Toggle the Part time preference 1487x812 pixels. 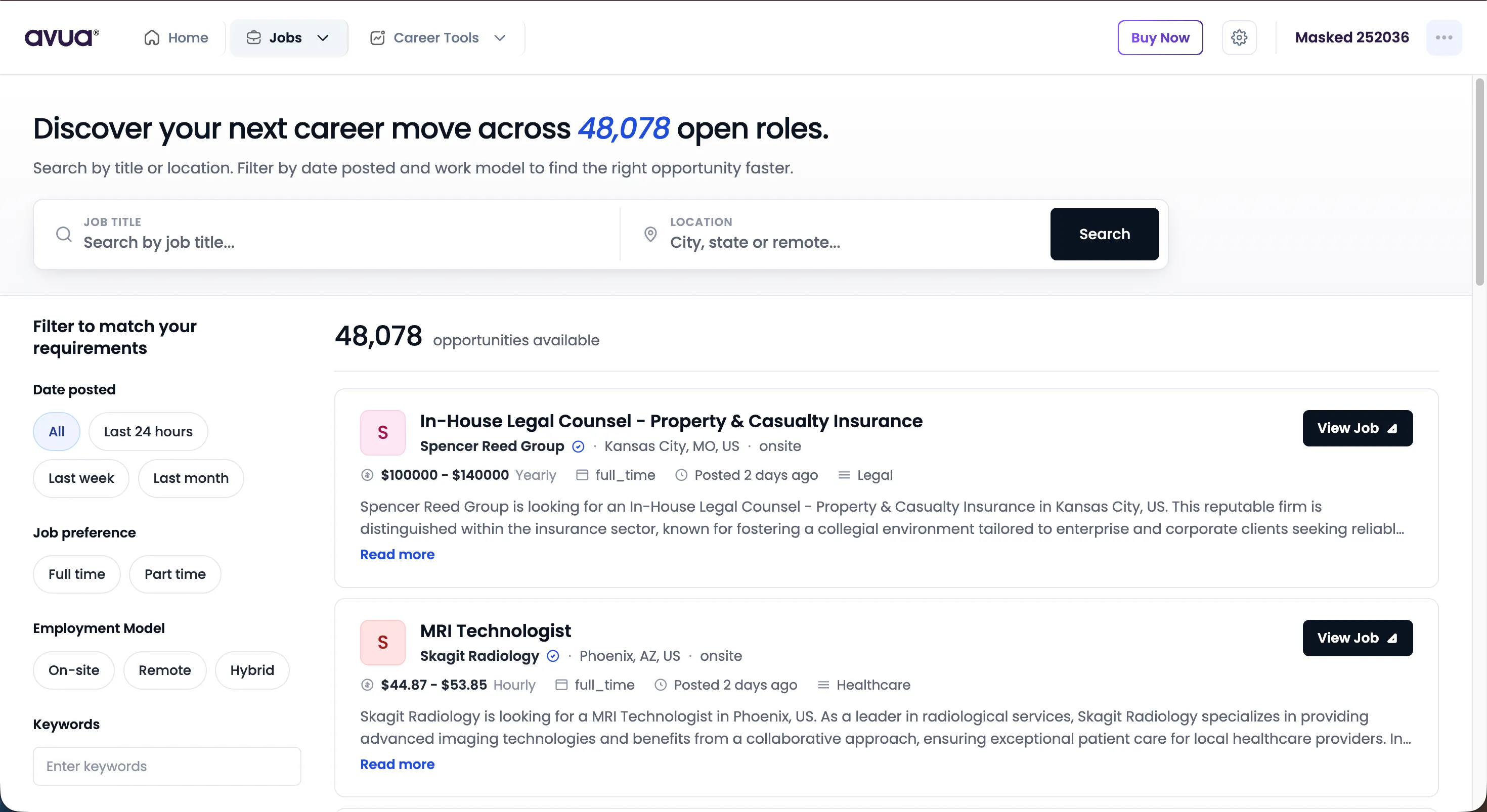176,574
